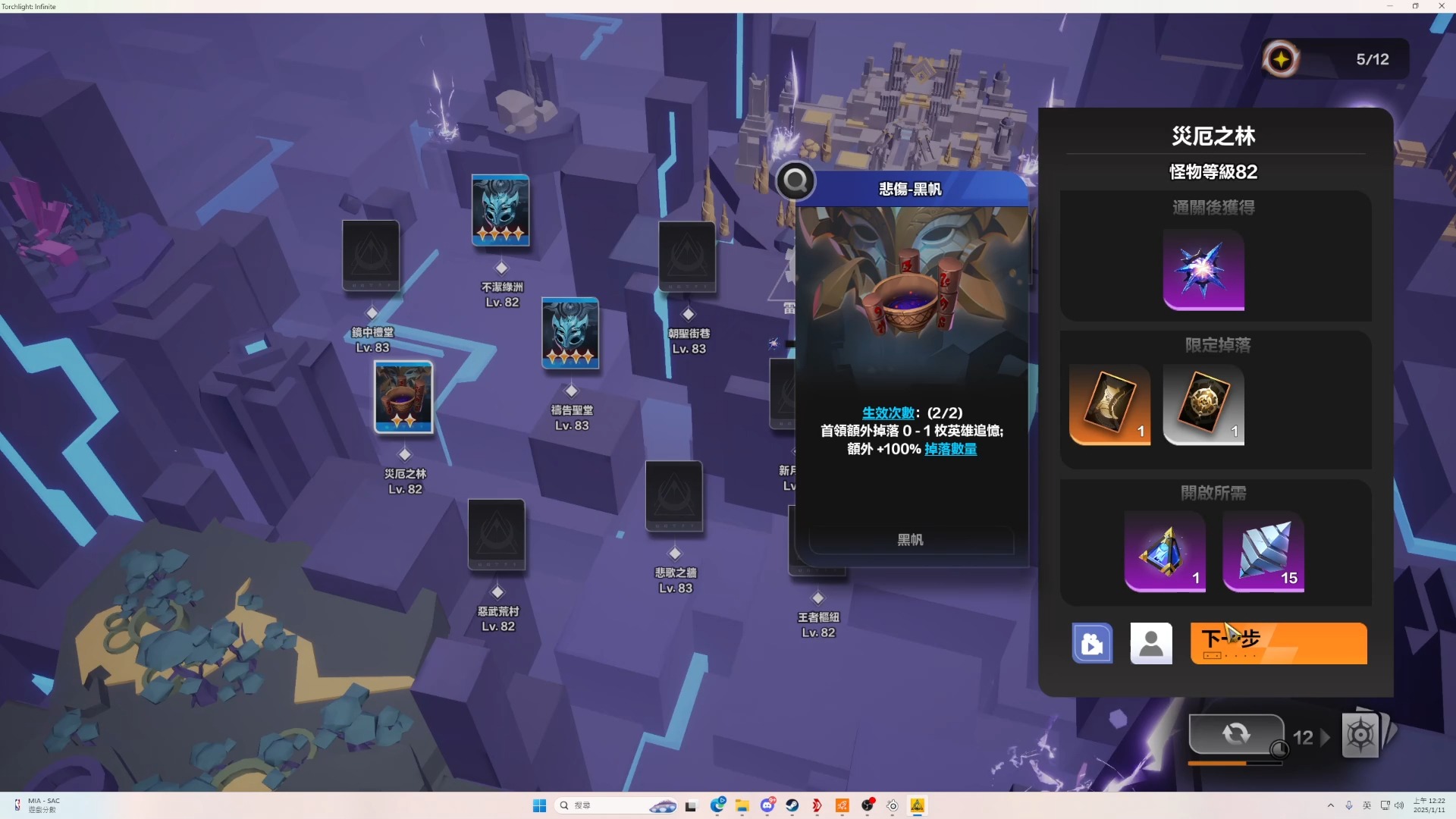
Task: Click the 王者樞紐 Lv. 82 map label
Action: tap(818, 625)
